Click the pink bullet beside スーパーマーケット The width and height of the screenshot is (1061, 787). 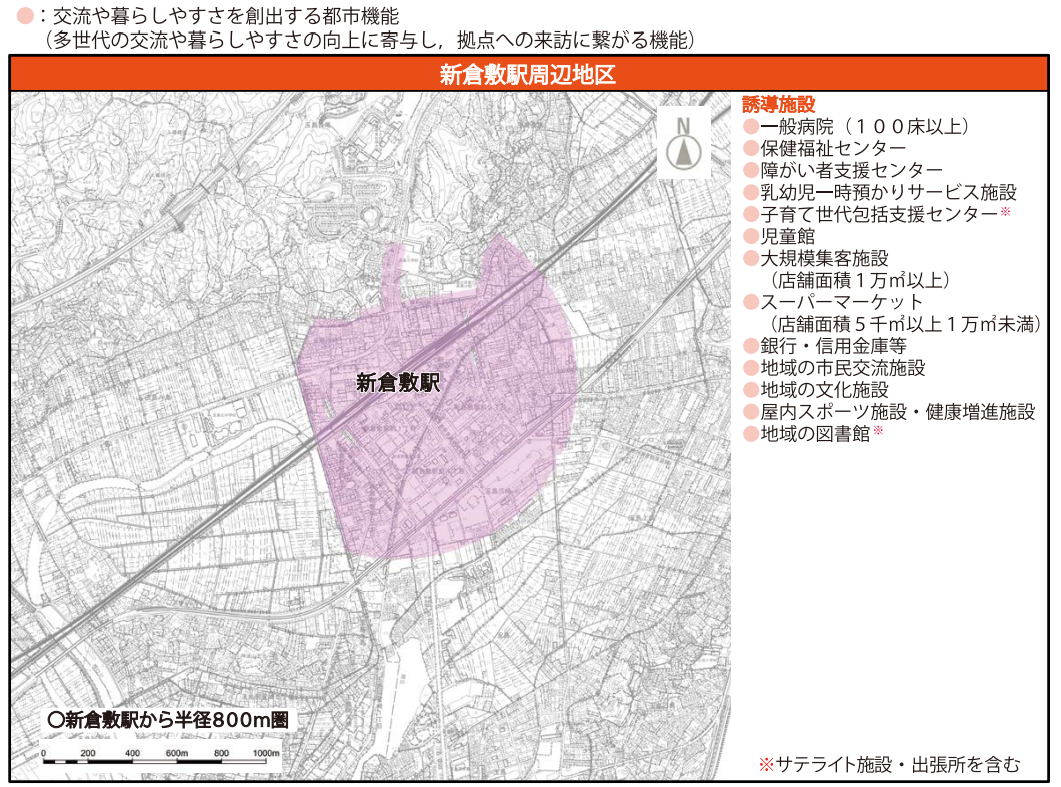750,302
